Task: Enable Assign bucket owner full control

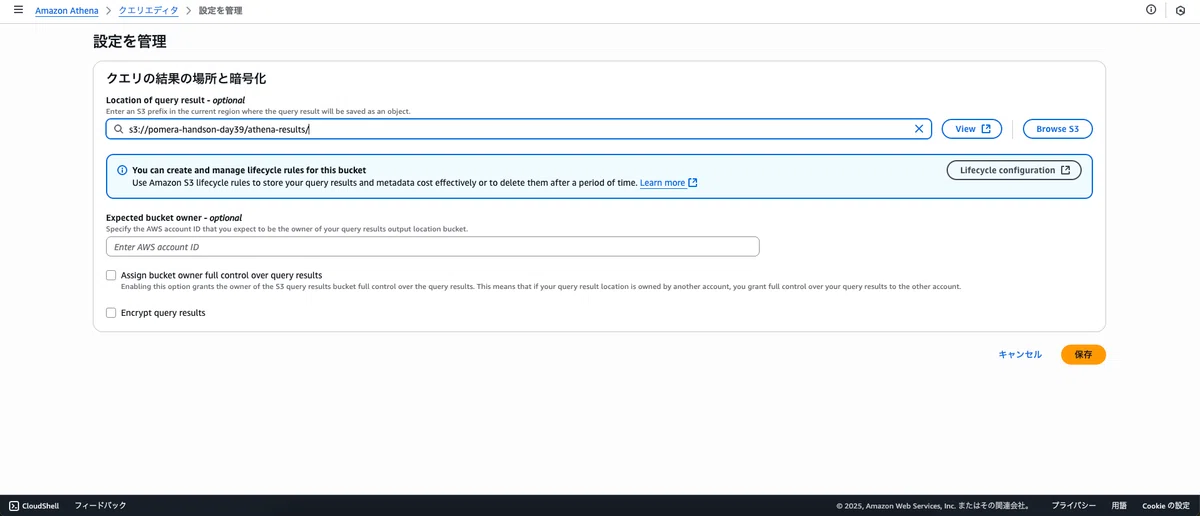Action: (x=111, y=275)
